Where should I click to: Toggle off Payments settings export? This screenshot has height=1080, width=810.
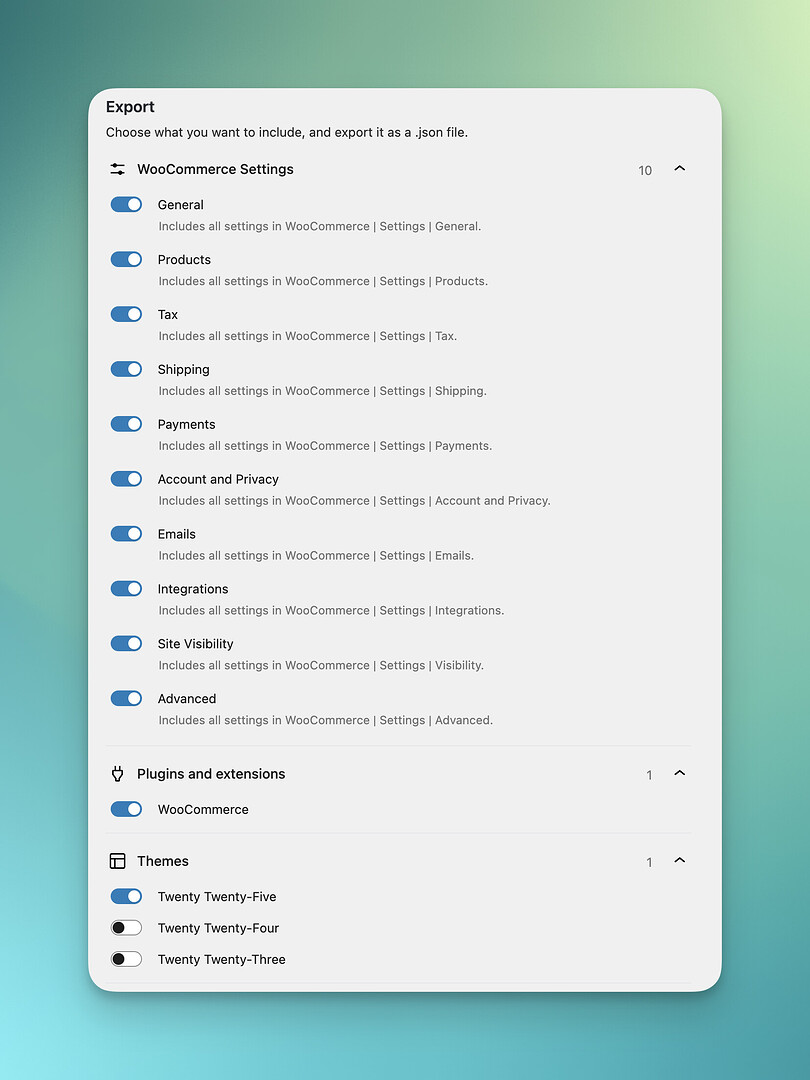click(x=127, y=424)
